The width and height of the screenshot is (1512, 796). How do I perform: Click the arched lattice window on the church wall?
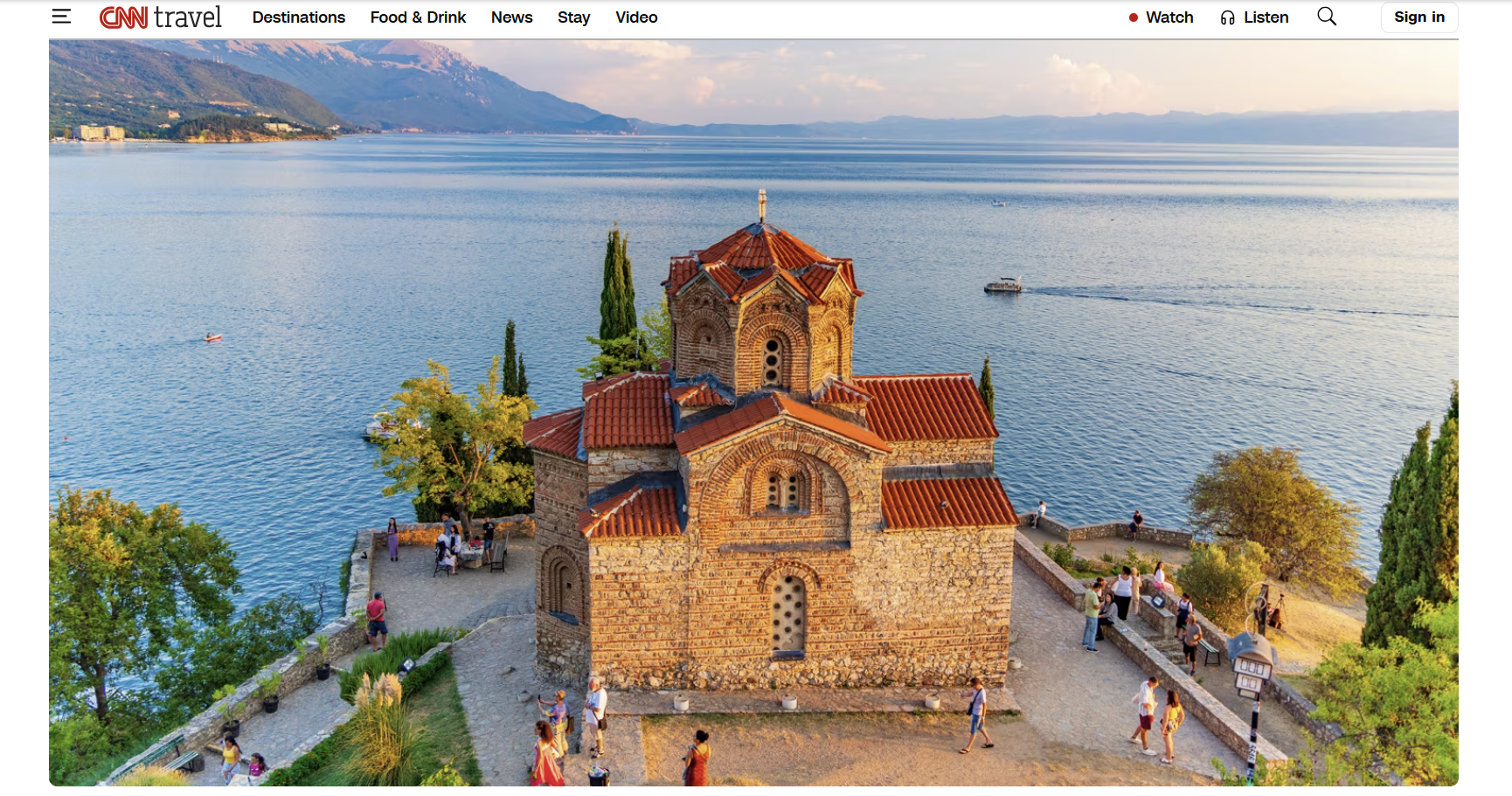tap(787, 613)
